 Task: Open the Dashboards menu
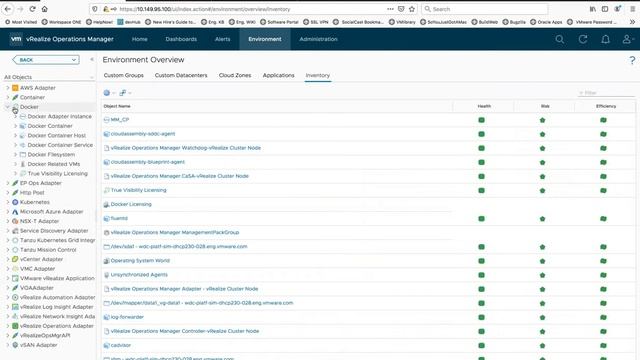[x=181, y=39]
